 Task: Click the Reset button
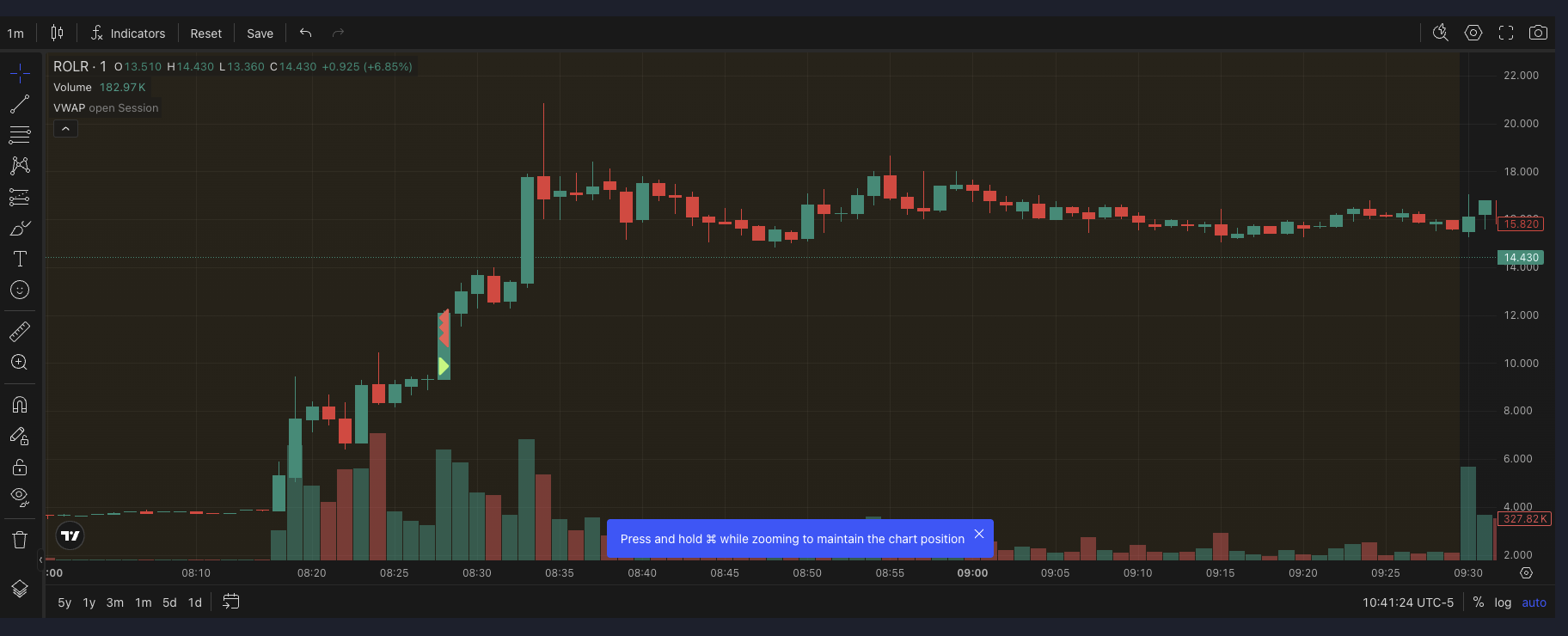pos(205,34)
